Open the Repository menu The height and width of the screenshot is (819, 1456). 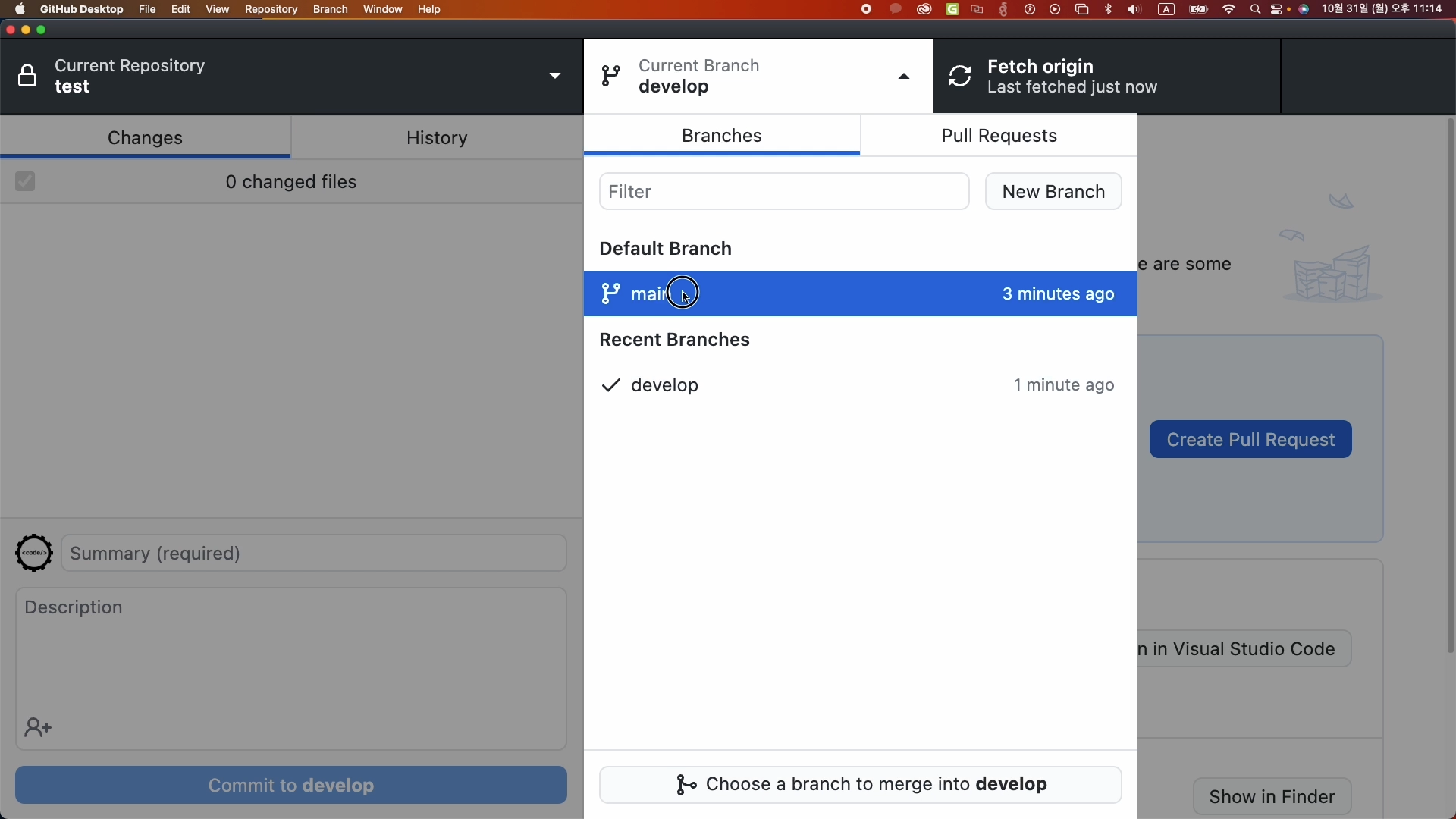tap(271, 10)
